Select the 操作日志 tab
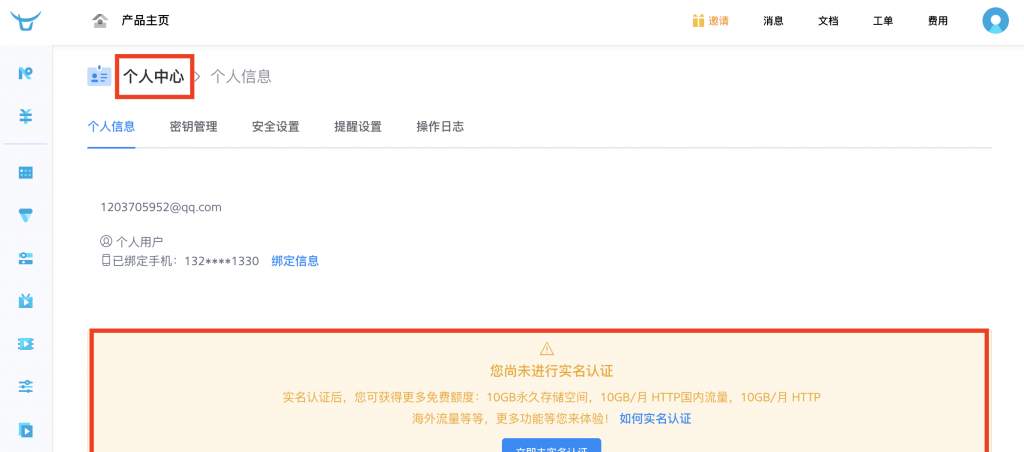The height and width of the screenshot is (452, 1024). [x=440, y=127]
